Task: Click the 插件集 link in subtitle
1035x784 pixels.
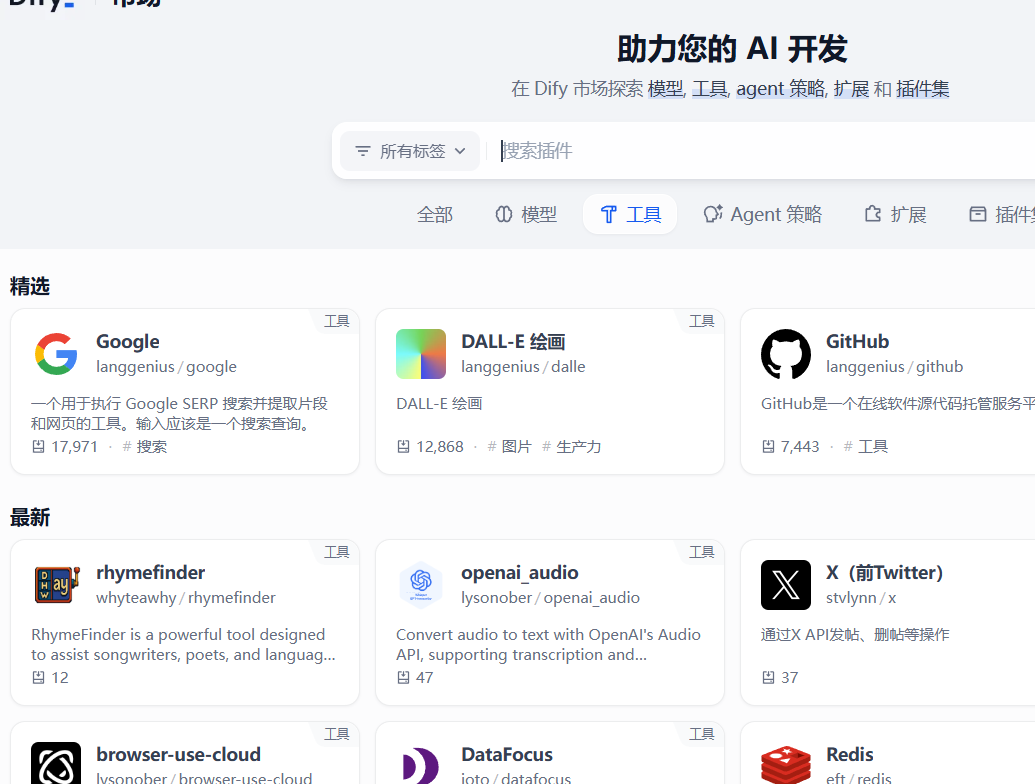Action: (x=923, y=88)
